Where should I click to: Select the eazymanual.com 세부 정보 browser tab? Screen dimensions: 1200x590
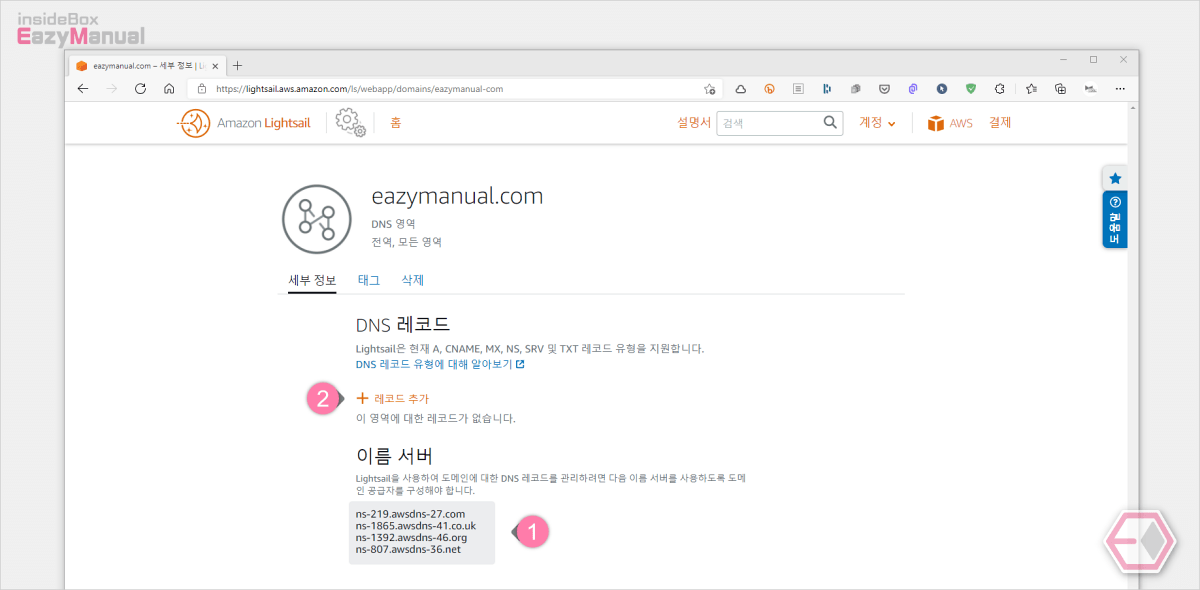[x=148, y=65]
